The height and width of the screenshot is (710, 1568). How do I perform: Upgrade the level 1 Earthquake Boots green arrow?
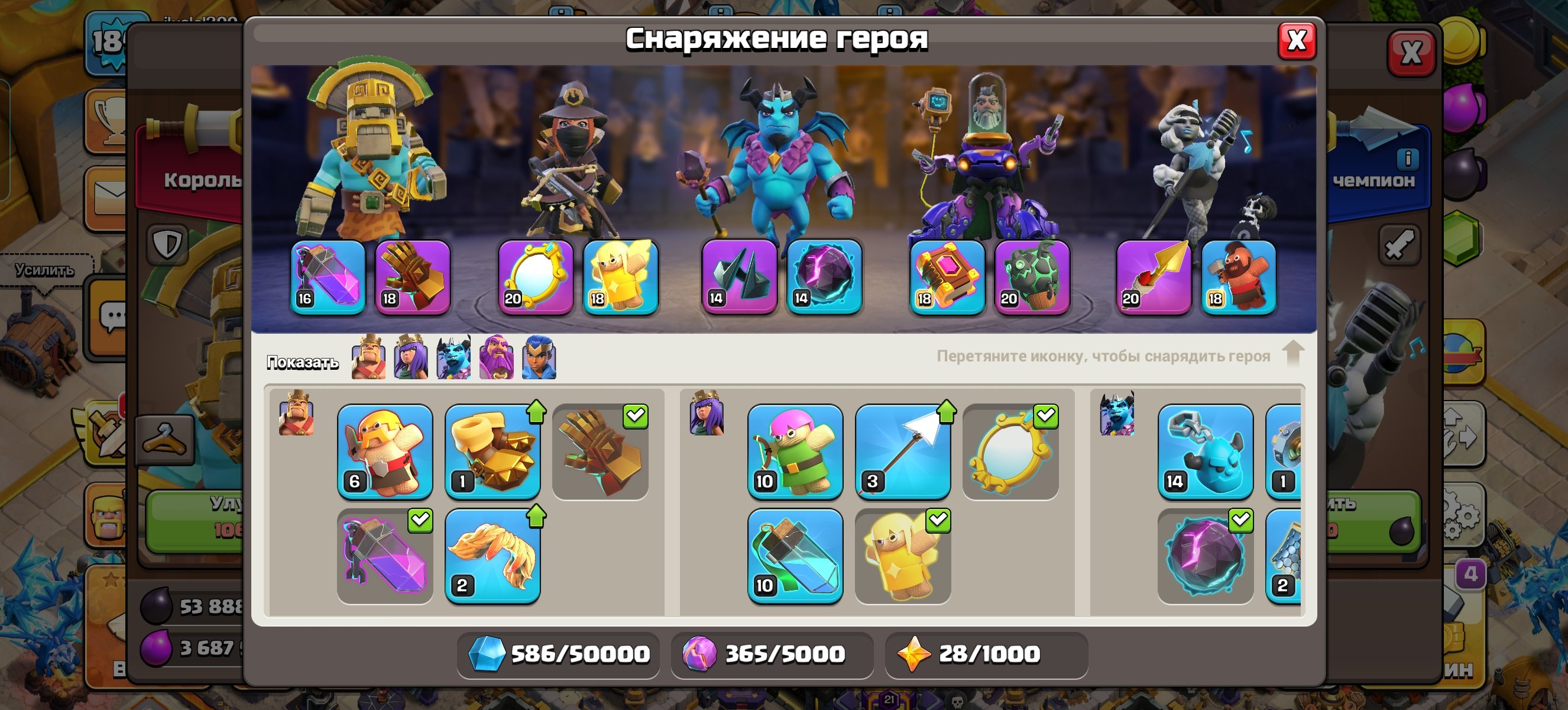[536, 411]
